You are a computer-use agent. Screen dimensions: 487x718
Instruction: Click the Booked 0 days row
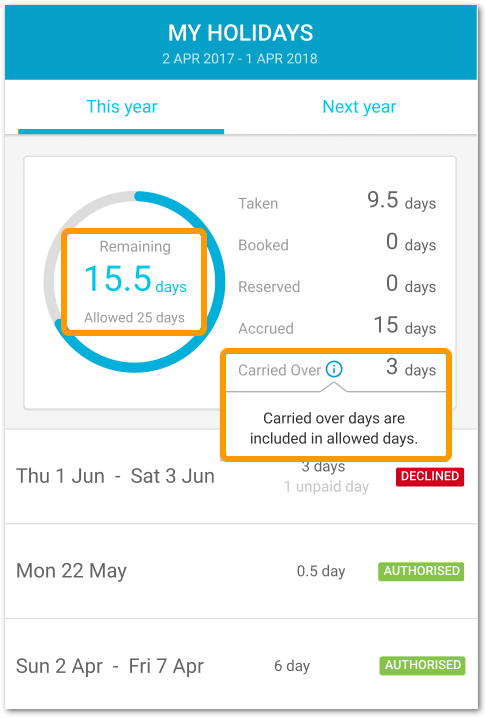[337, 243]
